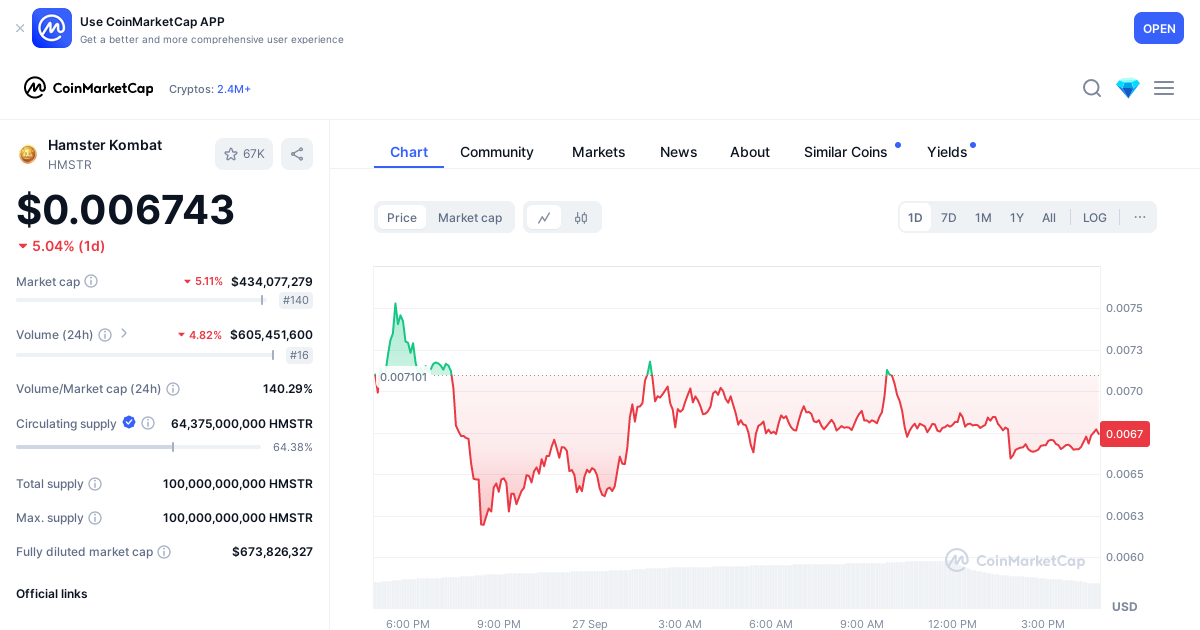View the Similar Coins tab
1200x630 pixels.
(x=846, y=152)
